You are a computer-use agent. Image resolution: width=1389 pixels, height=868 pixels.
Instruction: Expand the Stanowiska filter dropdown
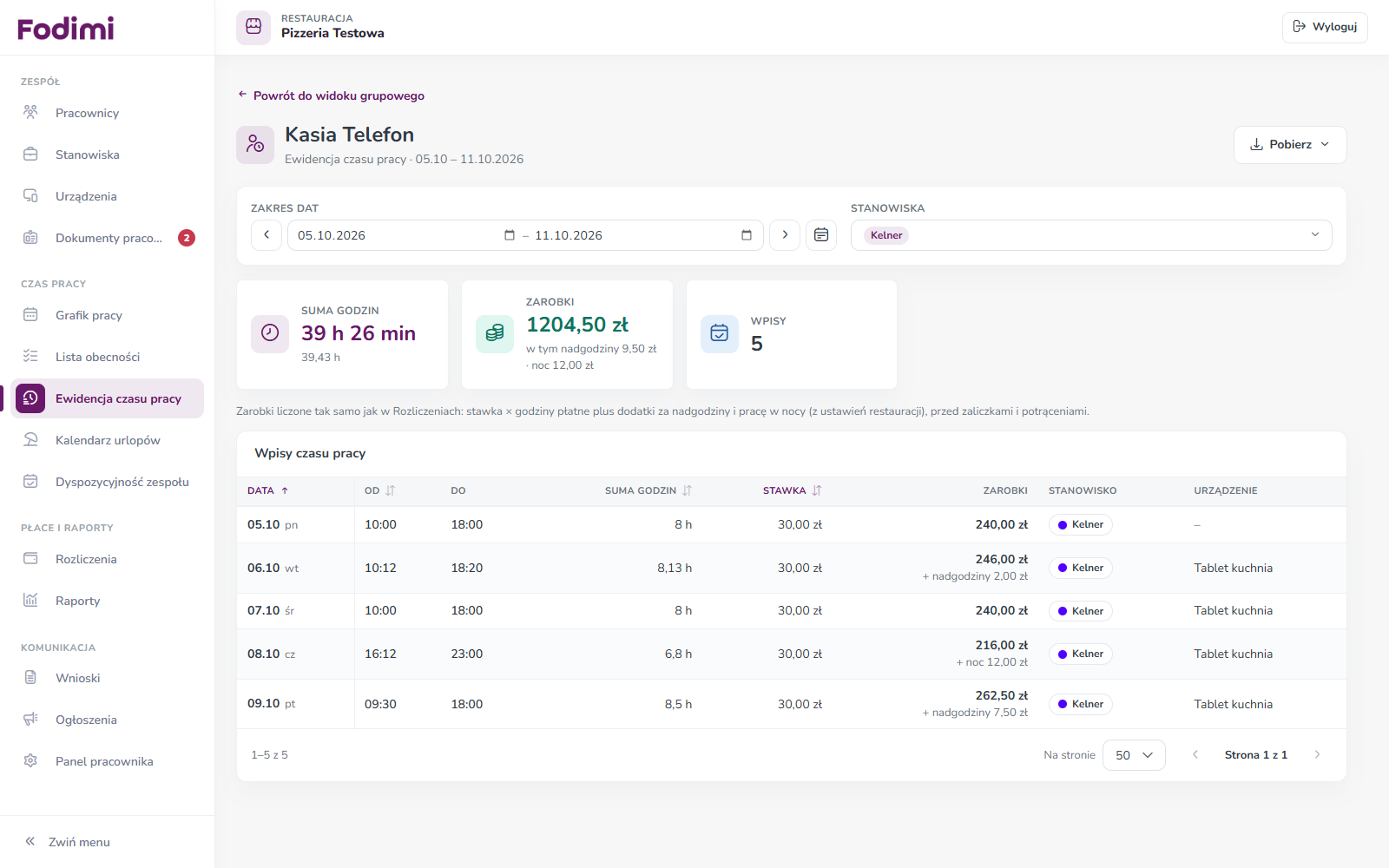click(x=1091, y=235)
